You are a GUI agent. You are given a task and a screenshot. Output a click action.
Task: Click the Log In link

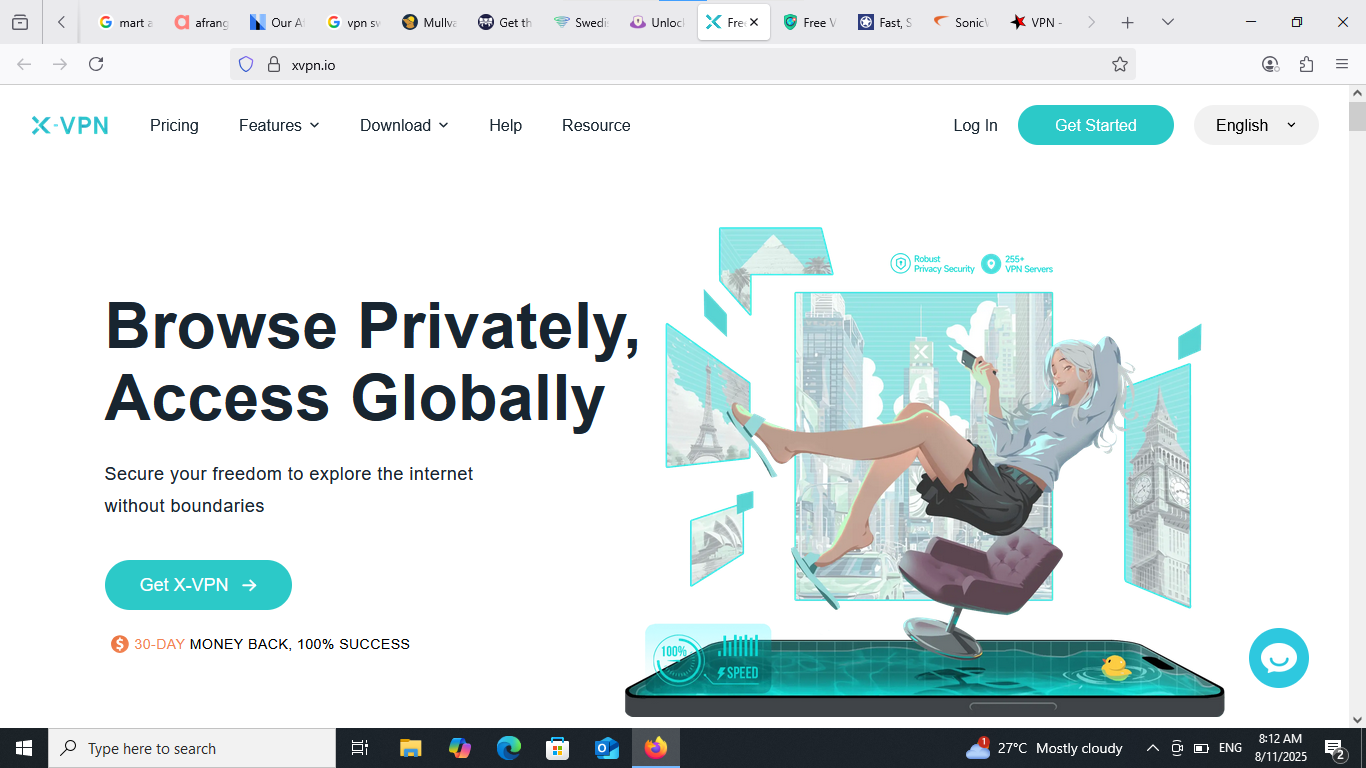(x=975, y=125)
